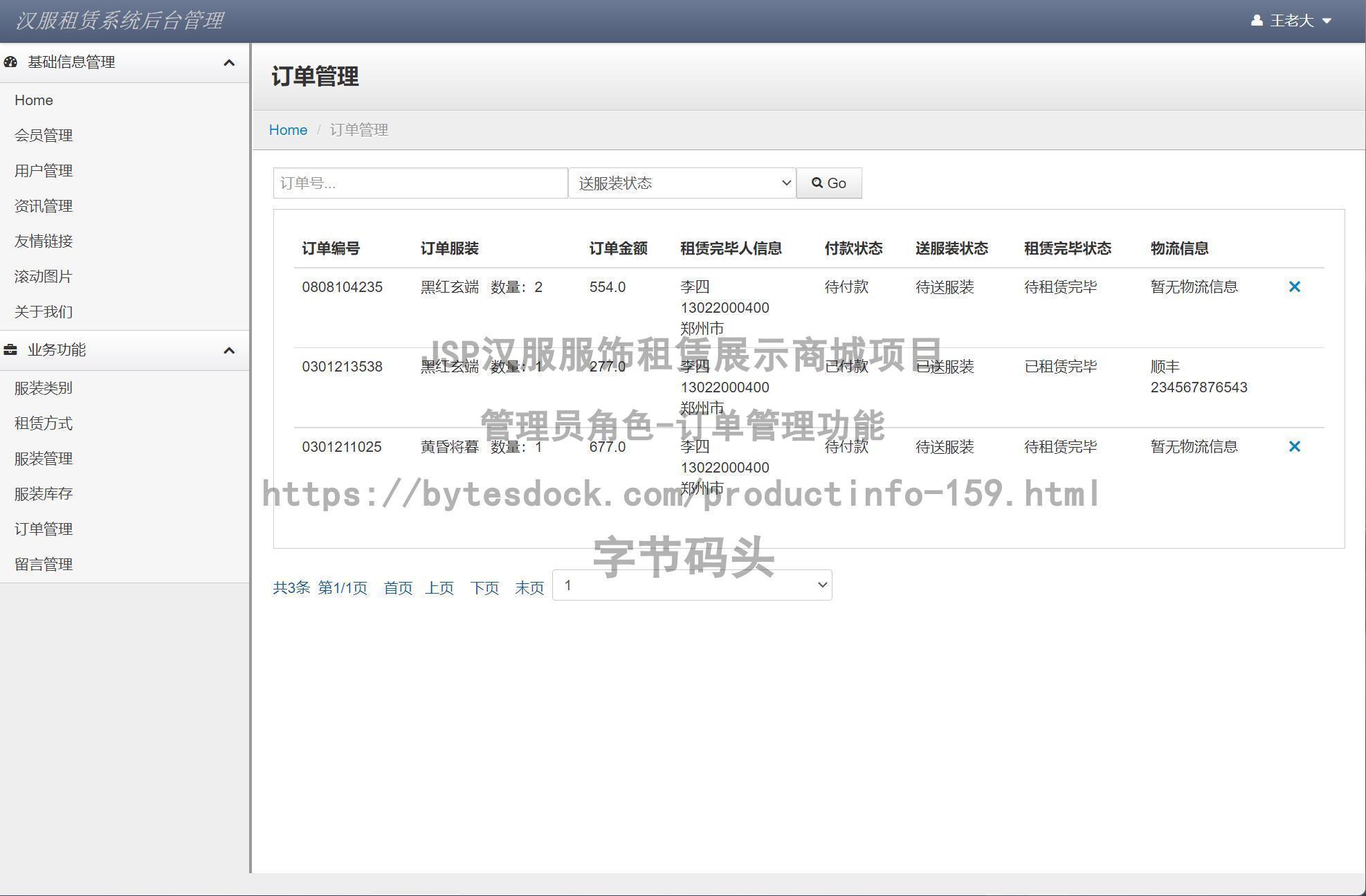Focus the 订单号 search field
The height and width of the screenshot is (896, 1366).
[420, 183]
